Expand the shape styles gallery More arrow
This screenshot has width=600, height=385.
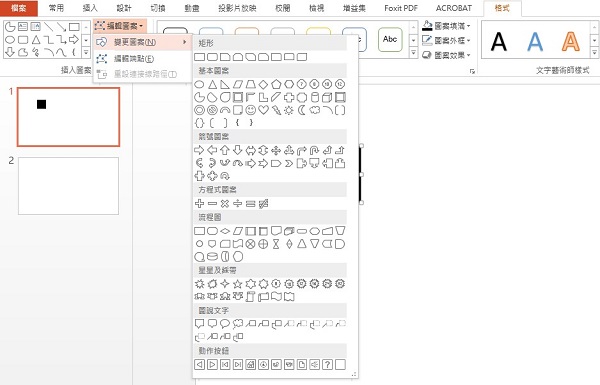(x=413, y=53)
